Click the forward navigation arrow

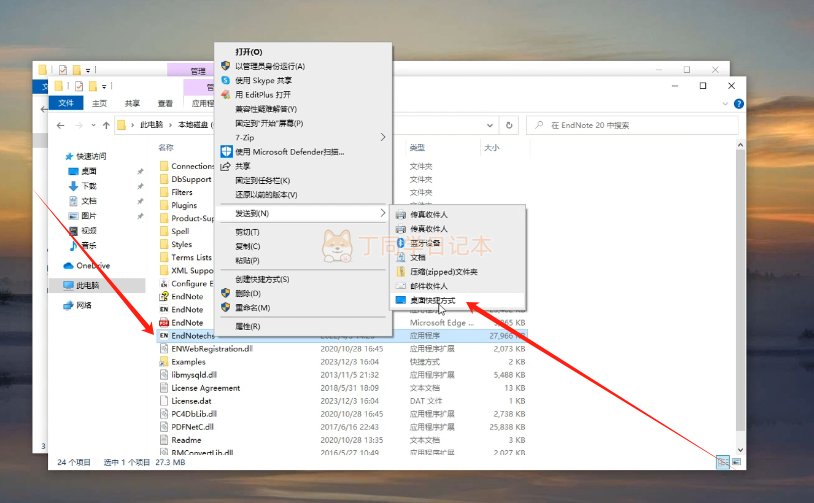click(x=79, y=125)
